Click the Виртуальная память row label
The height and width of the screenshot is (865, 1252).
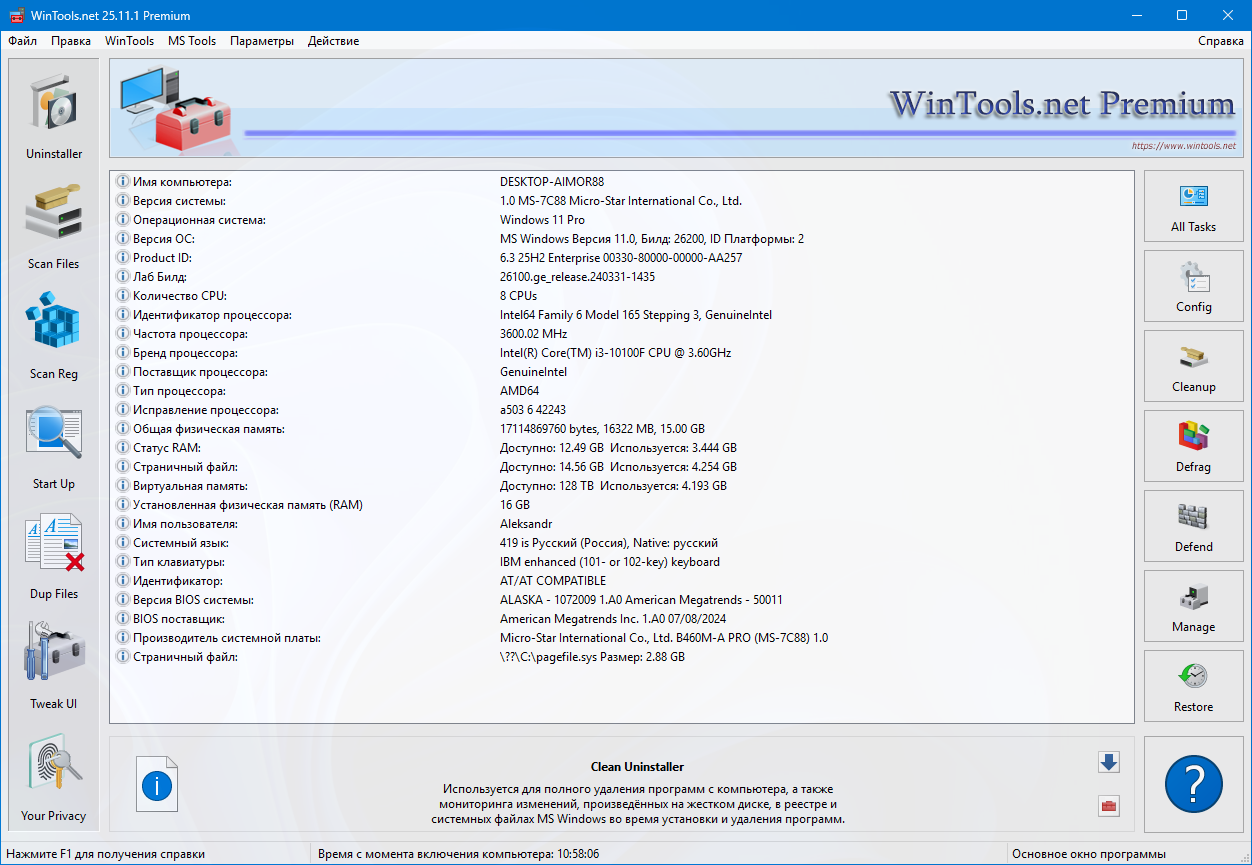click(x=190, y=486)
